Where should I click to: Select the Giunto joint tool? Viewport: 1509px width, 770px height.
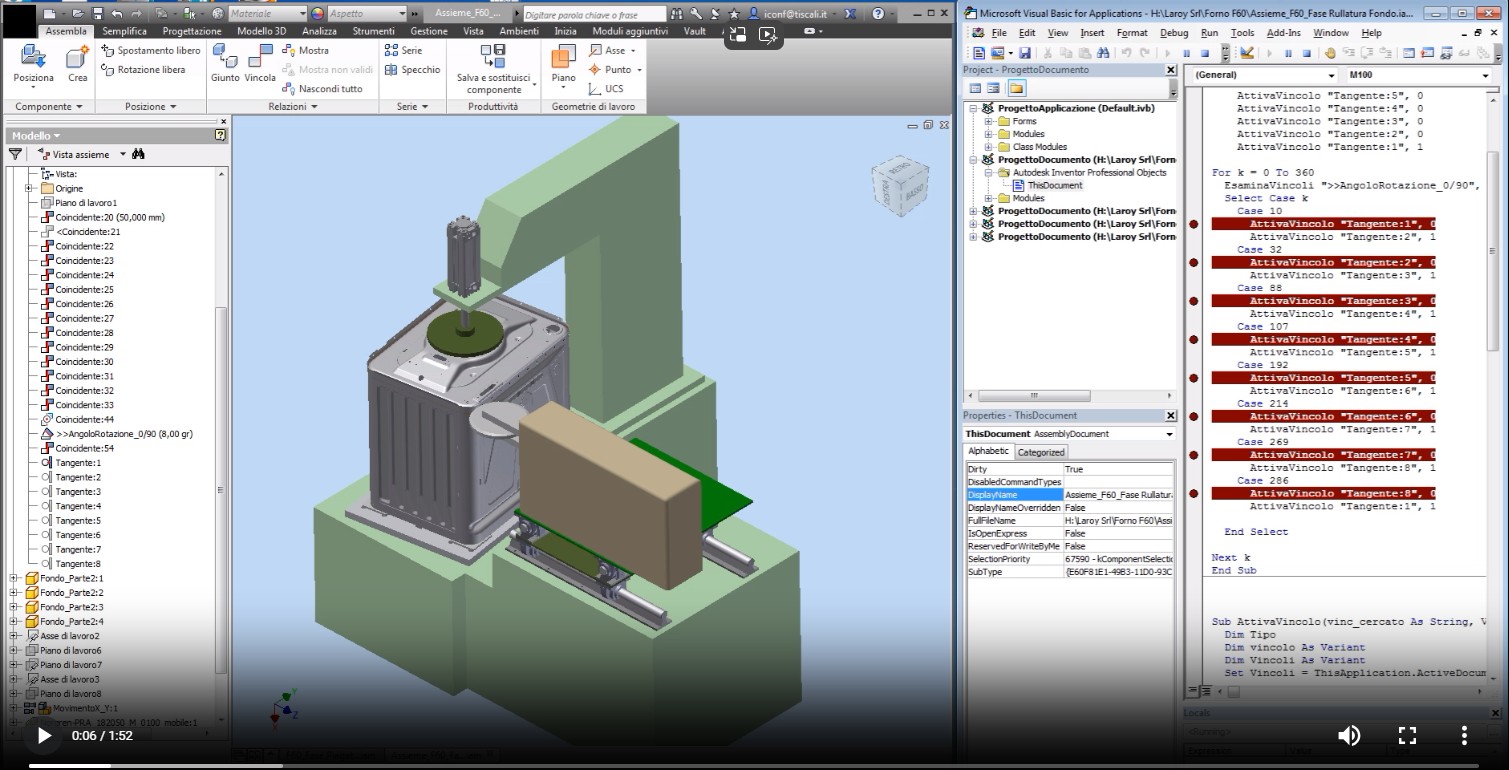(225, 64)
